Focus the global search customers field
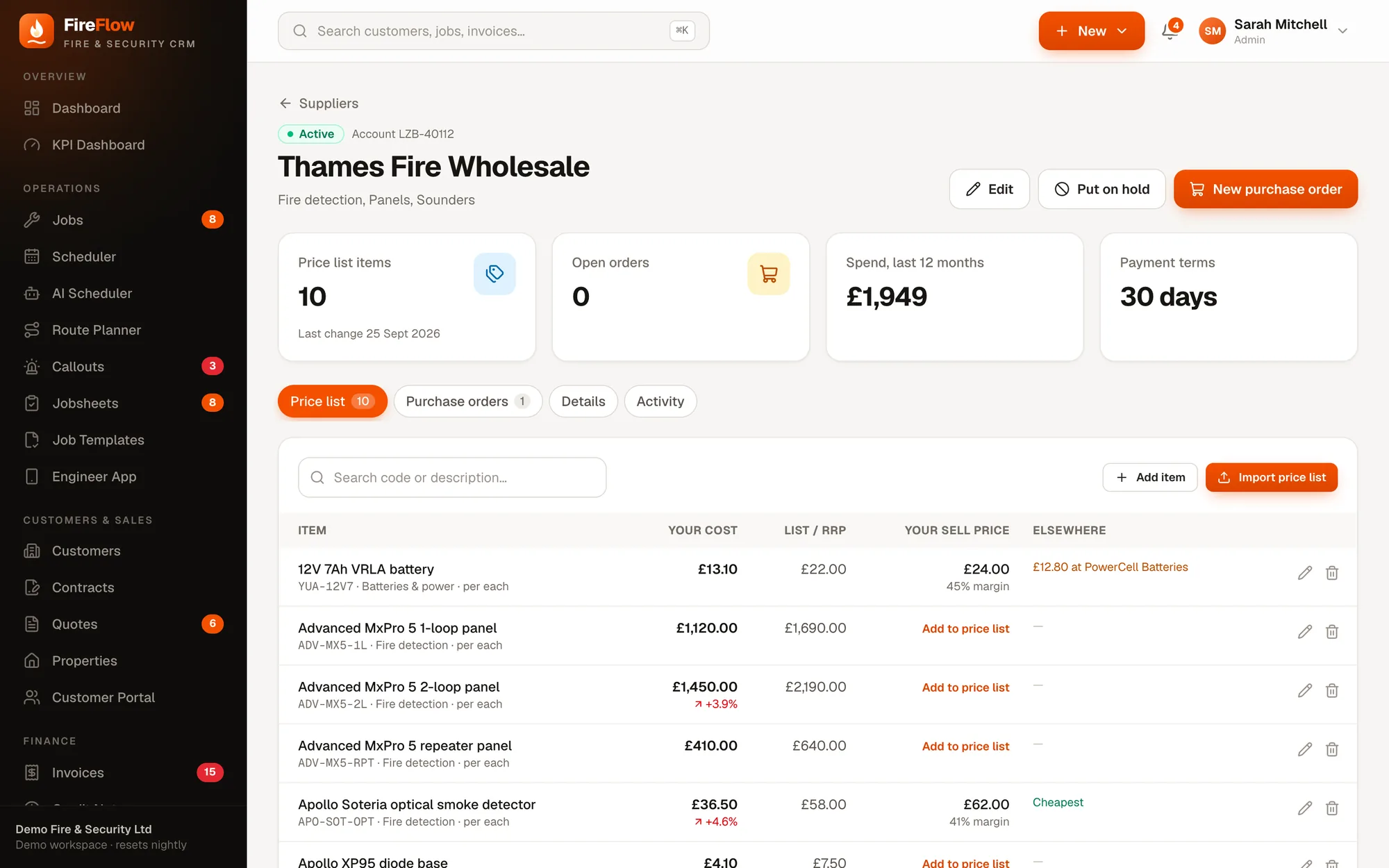 493,31
